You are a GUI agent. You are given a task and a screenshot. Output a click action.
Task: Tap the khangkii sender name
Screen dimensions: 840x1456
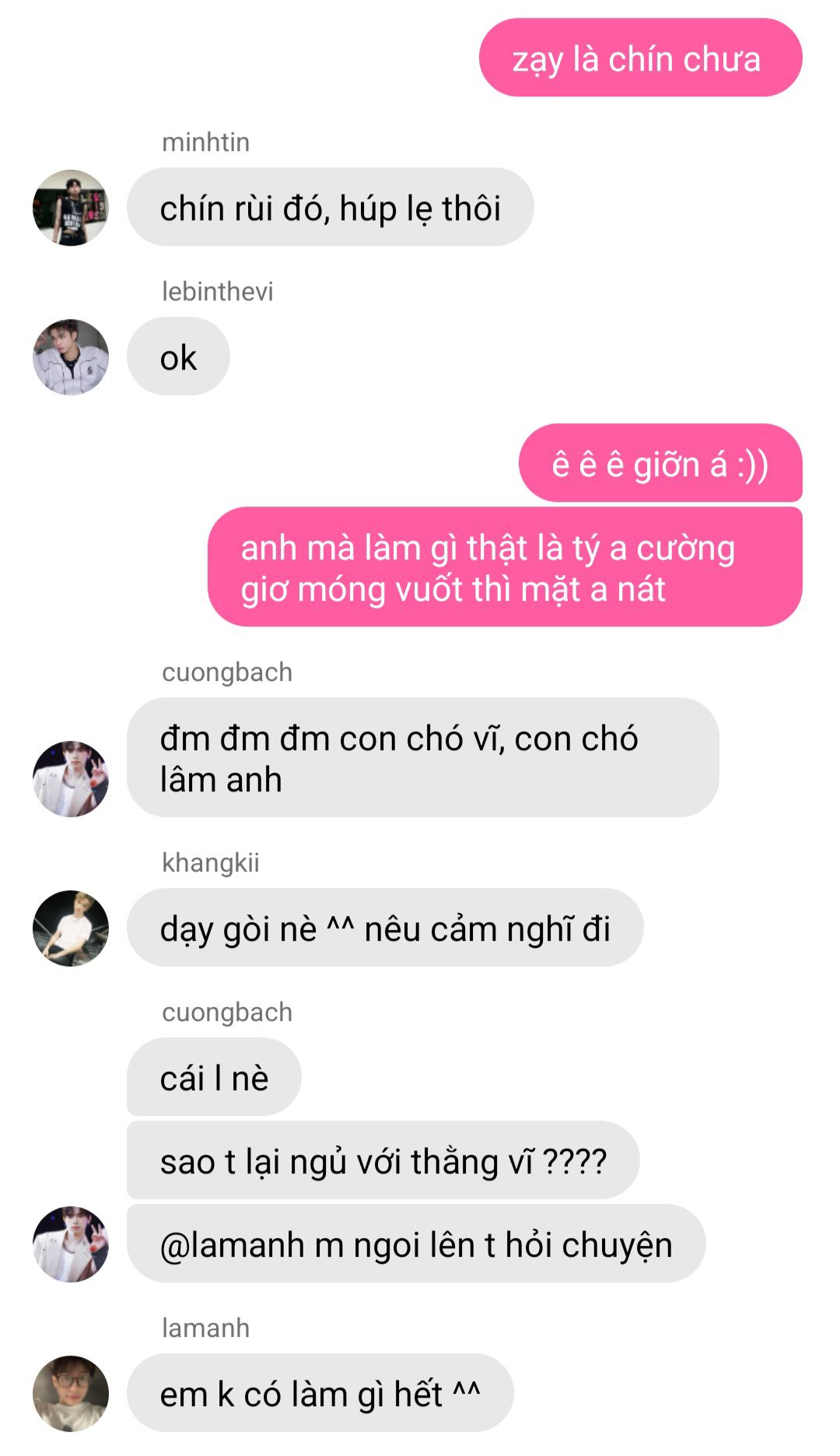coord(210,863)
